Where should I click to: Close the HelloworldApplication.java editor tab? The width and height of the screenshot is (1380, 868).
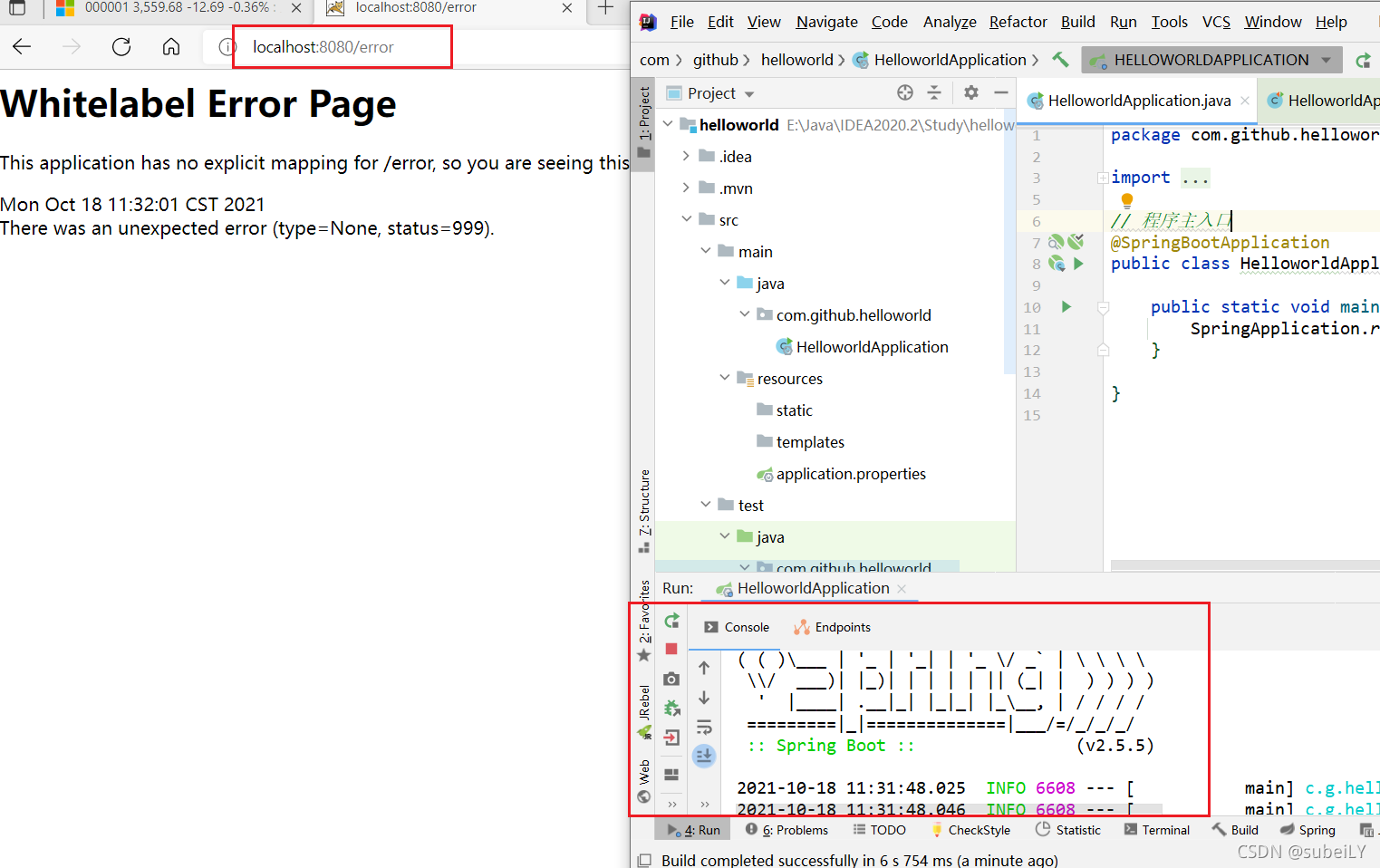point(1245,101)
